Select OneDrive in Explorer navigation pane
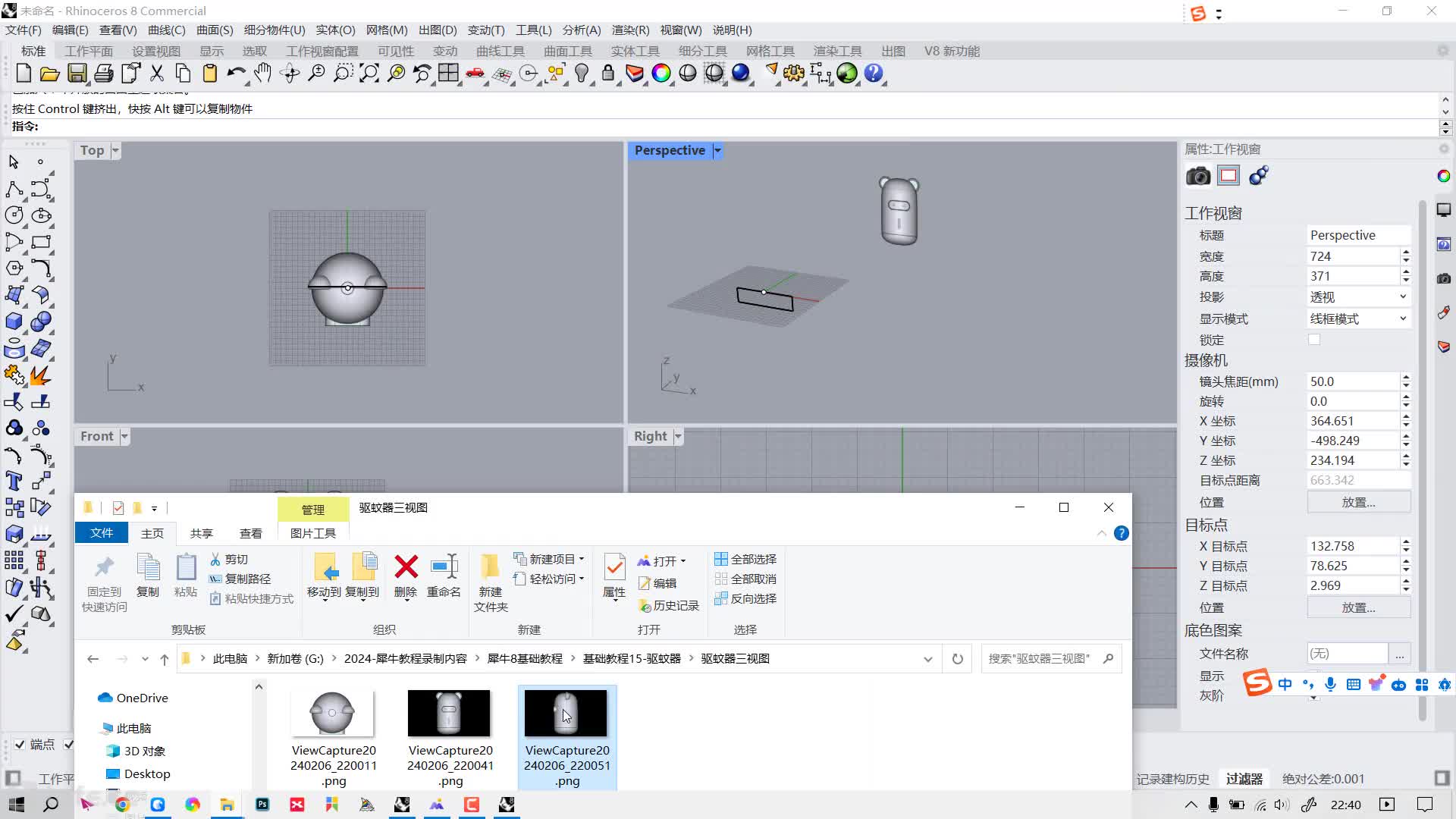The height and width of the screenshot is (819, 1456). [x=133, y=698]
